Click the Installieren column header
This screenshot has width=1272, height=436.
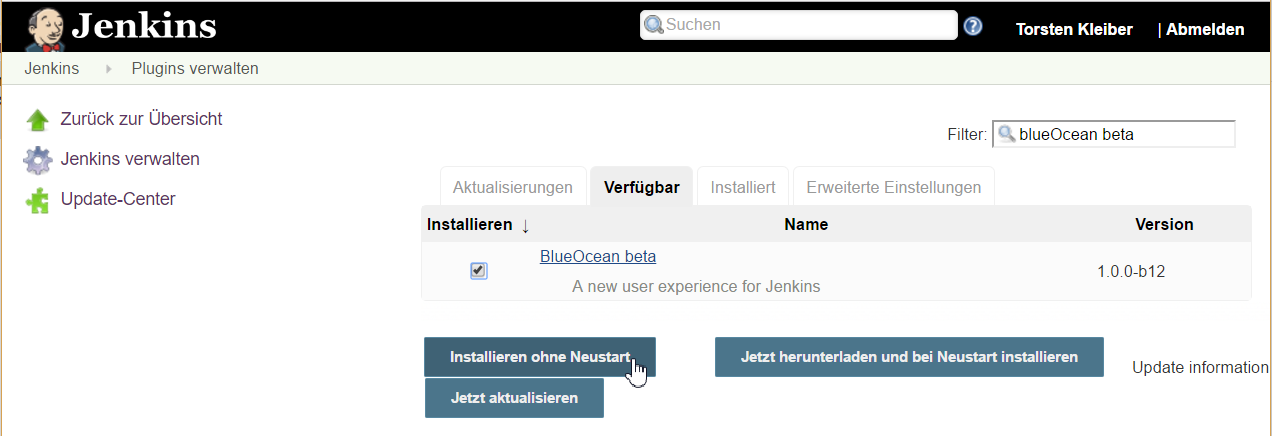(x=470, y=224)
